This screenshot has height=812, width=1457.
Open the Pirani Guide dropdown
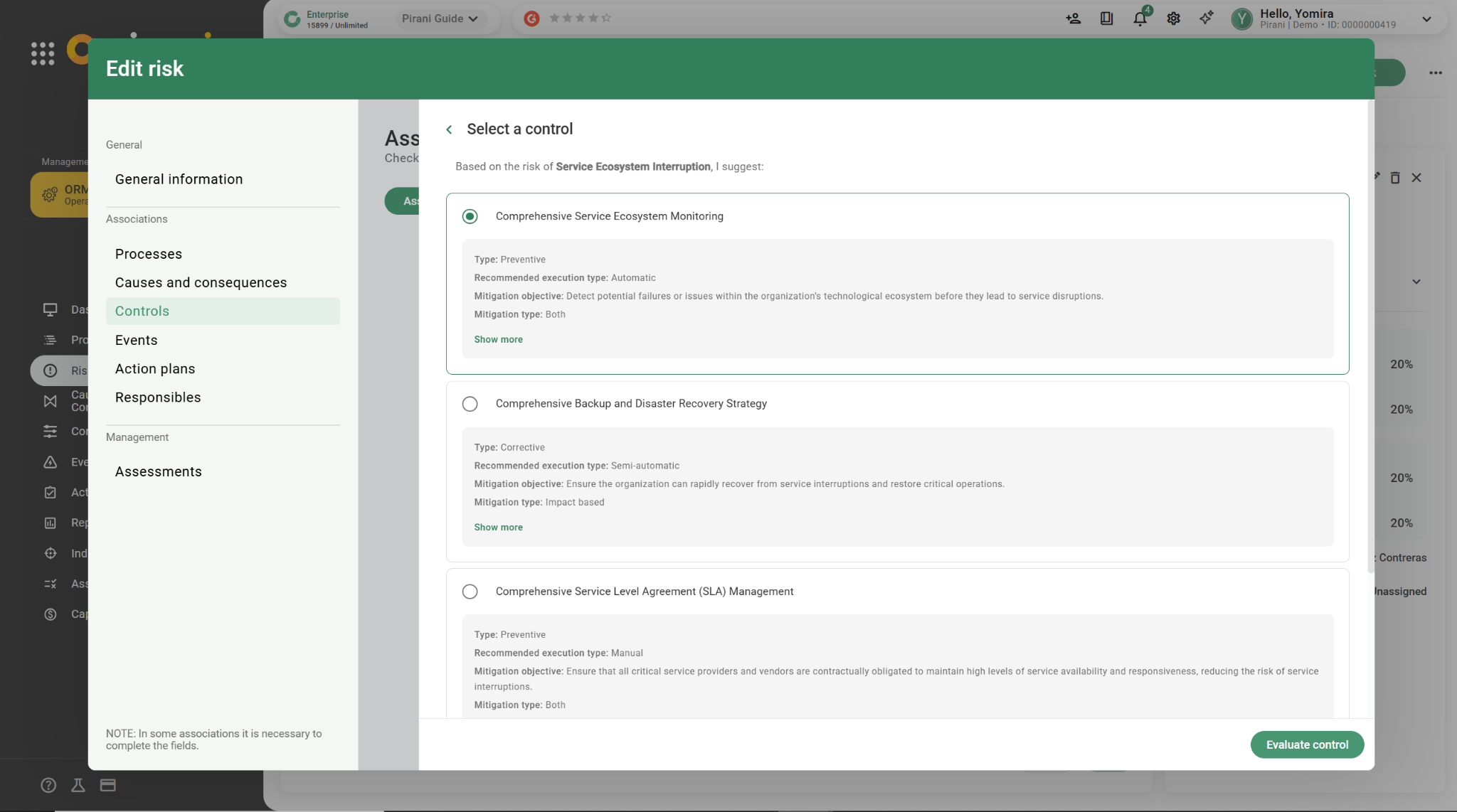click(x=440, y=18)
